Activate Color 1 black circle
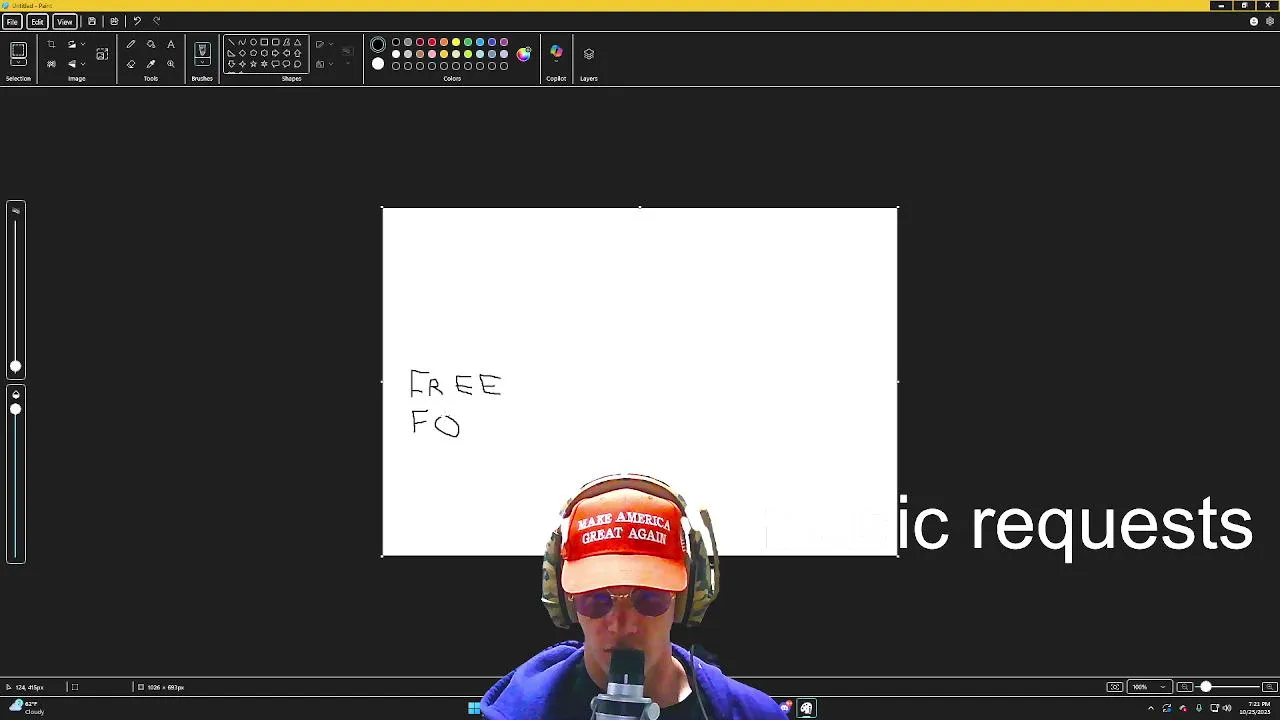Screen dimensions: 1280x720 point(378,45)
